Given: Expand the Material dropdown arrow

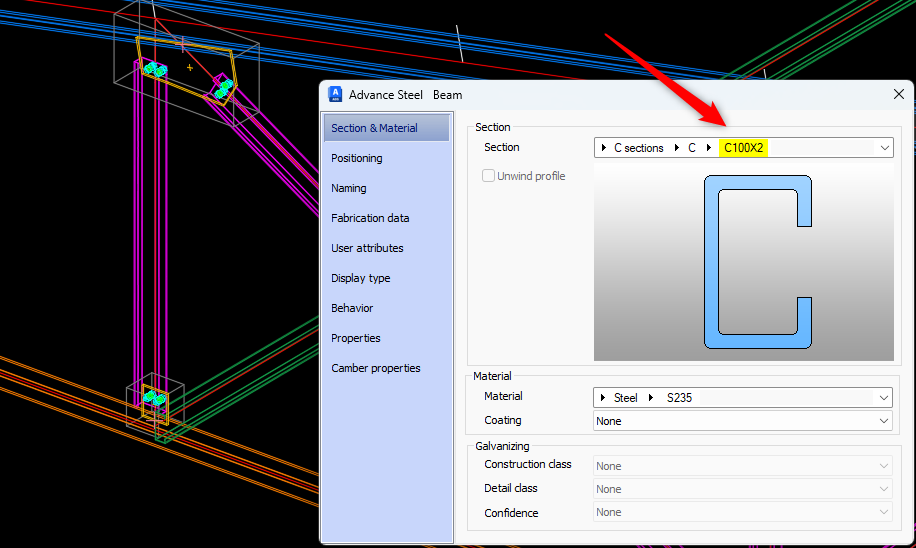Looking at the screenshot, I should pos(883,398).
